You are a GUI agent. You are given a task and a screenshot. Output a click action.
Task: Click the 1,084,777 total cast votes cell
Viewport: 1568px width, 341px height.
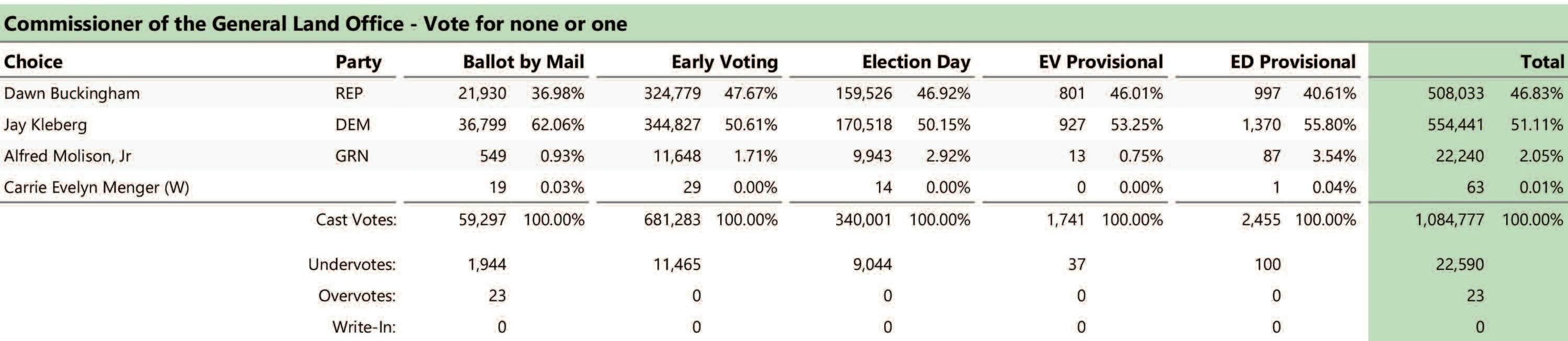tap(1449, 219)
